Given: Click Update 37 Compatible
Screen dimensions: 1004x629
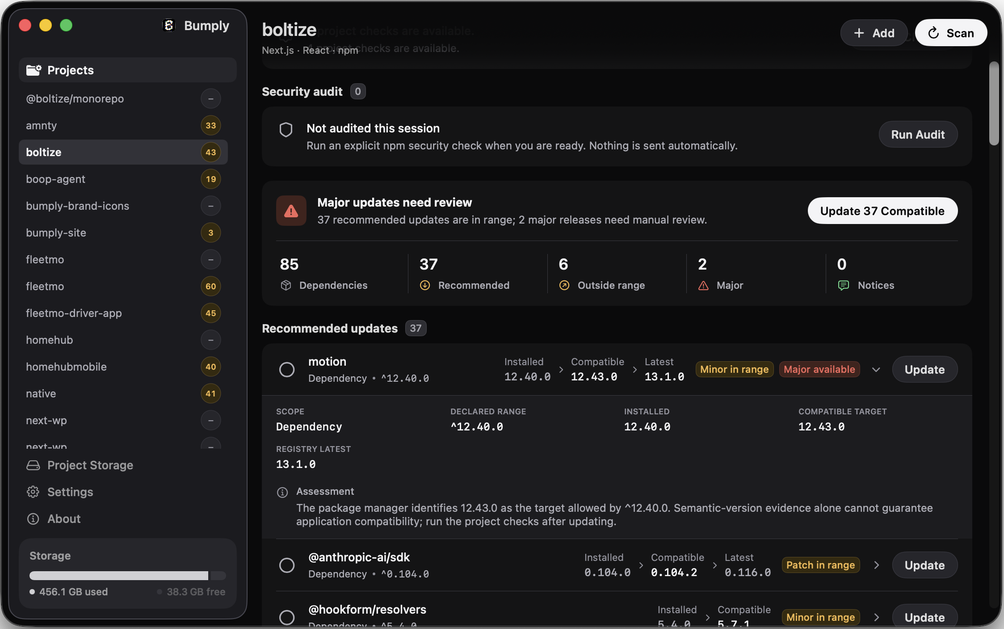Looking at the screenshot, I should pyautogui.click(x=882, y=211).
